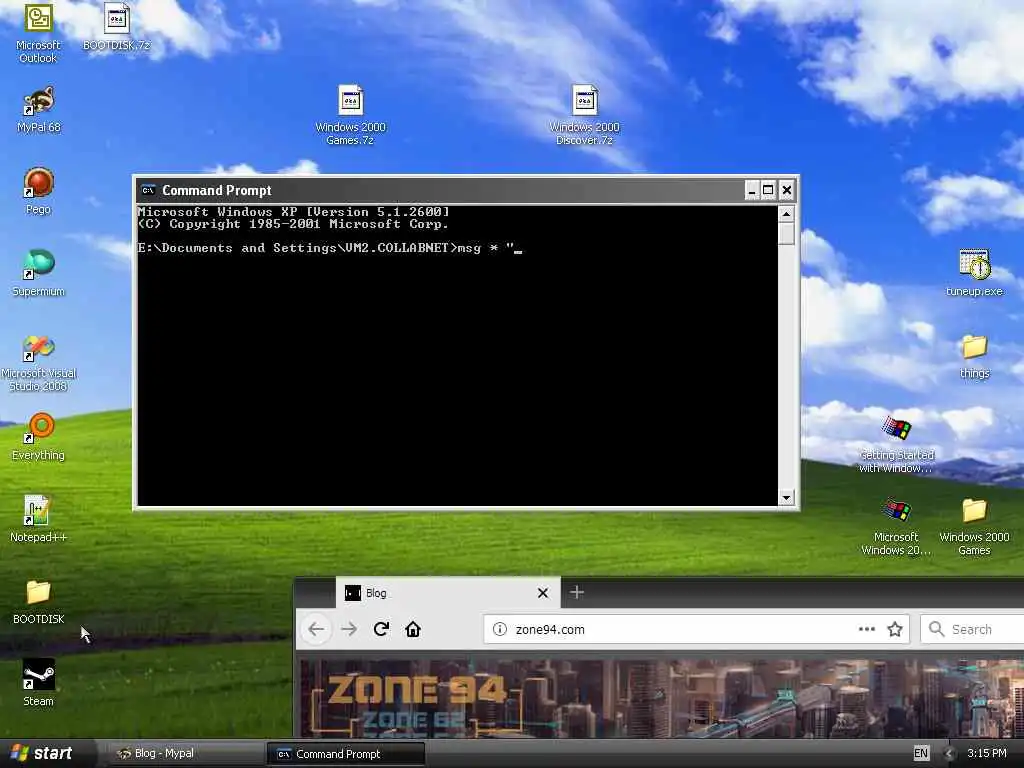Go forward in the Mypal browser

pos(349,629)
